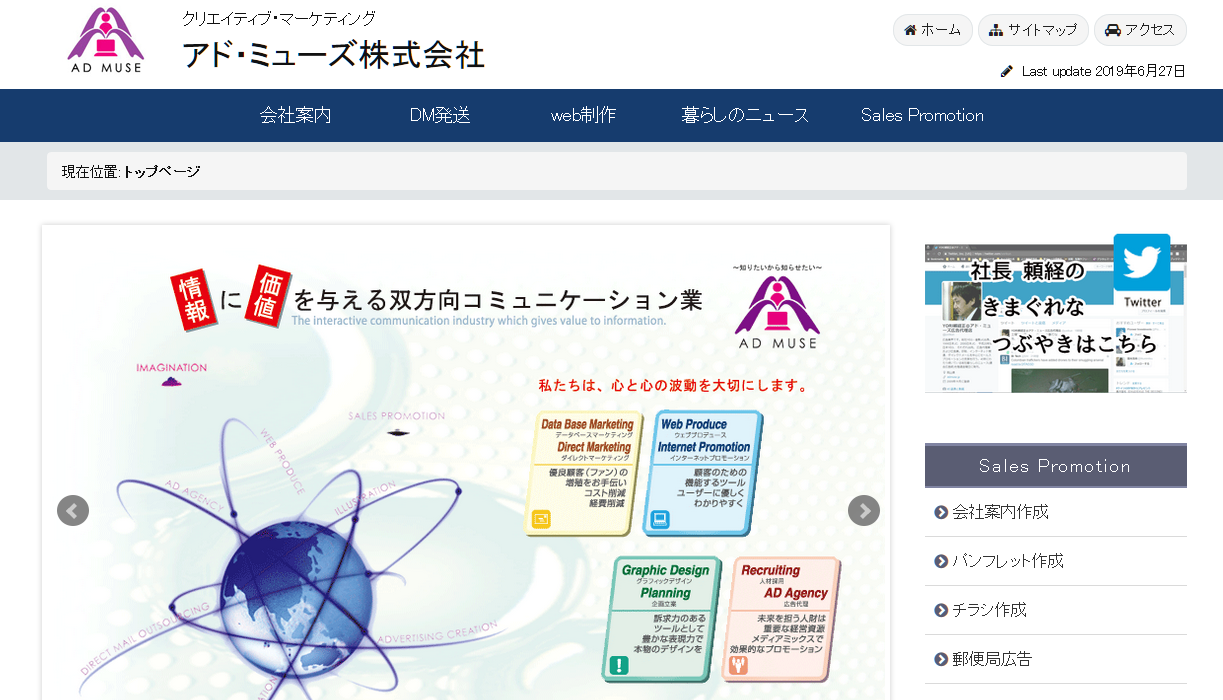Viewport: 1223px width, 700px height.
Task: Click the アド・ミューズ株式会社 company name
Action: coord(333,54)
